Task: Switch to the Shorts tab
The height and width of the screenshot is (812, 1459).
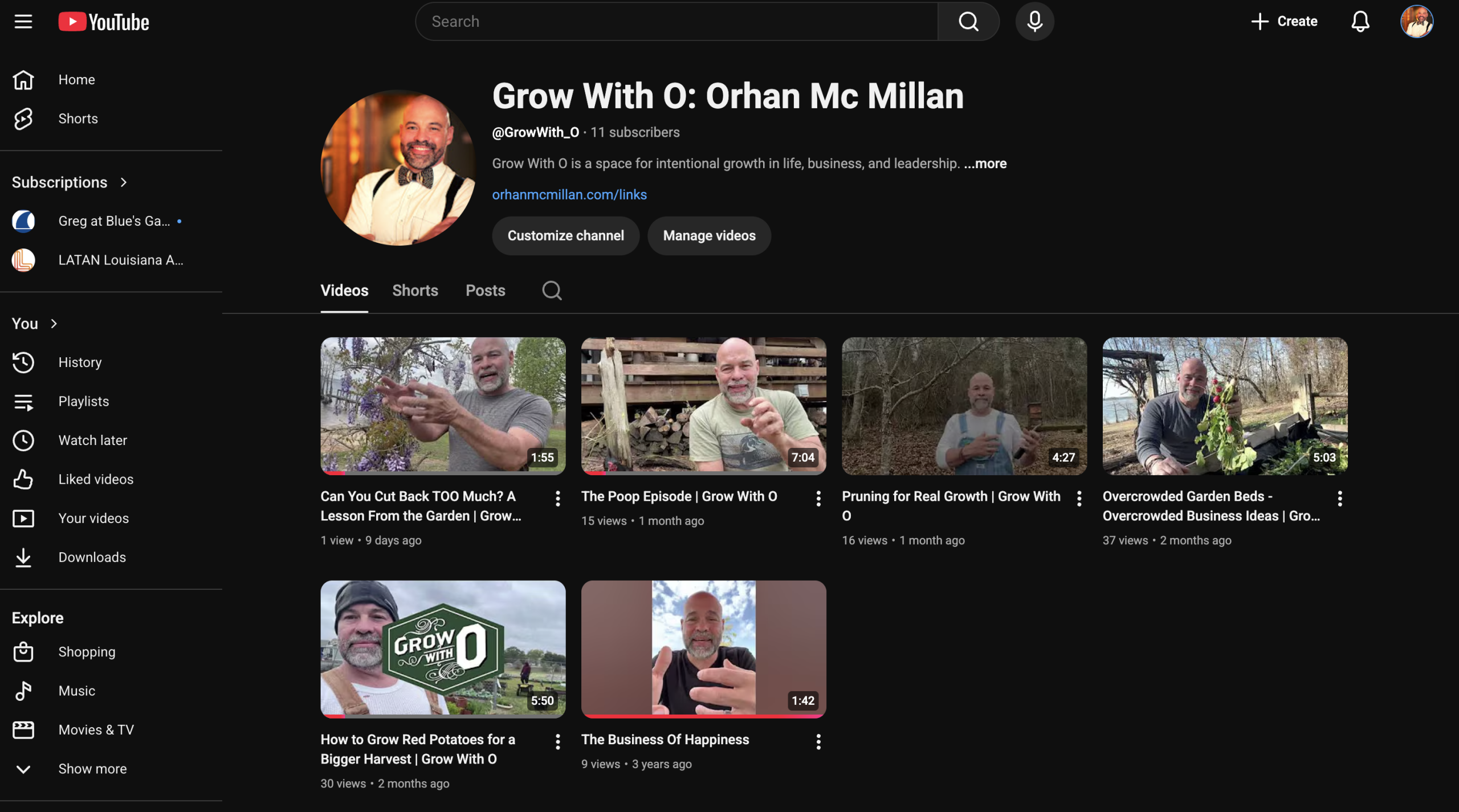Action: 415,291
